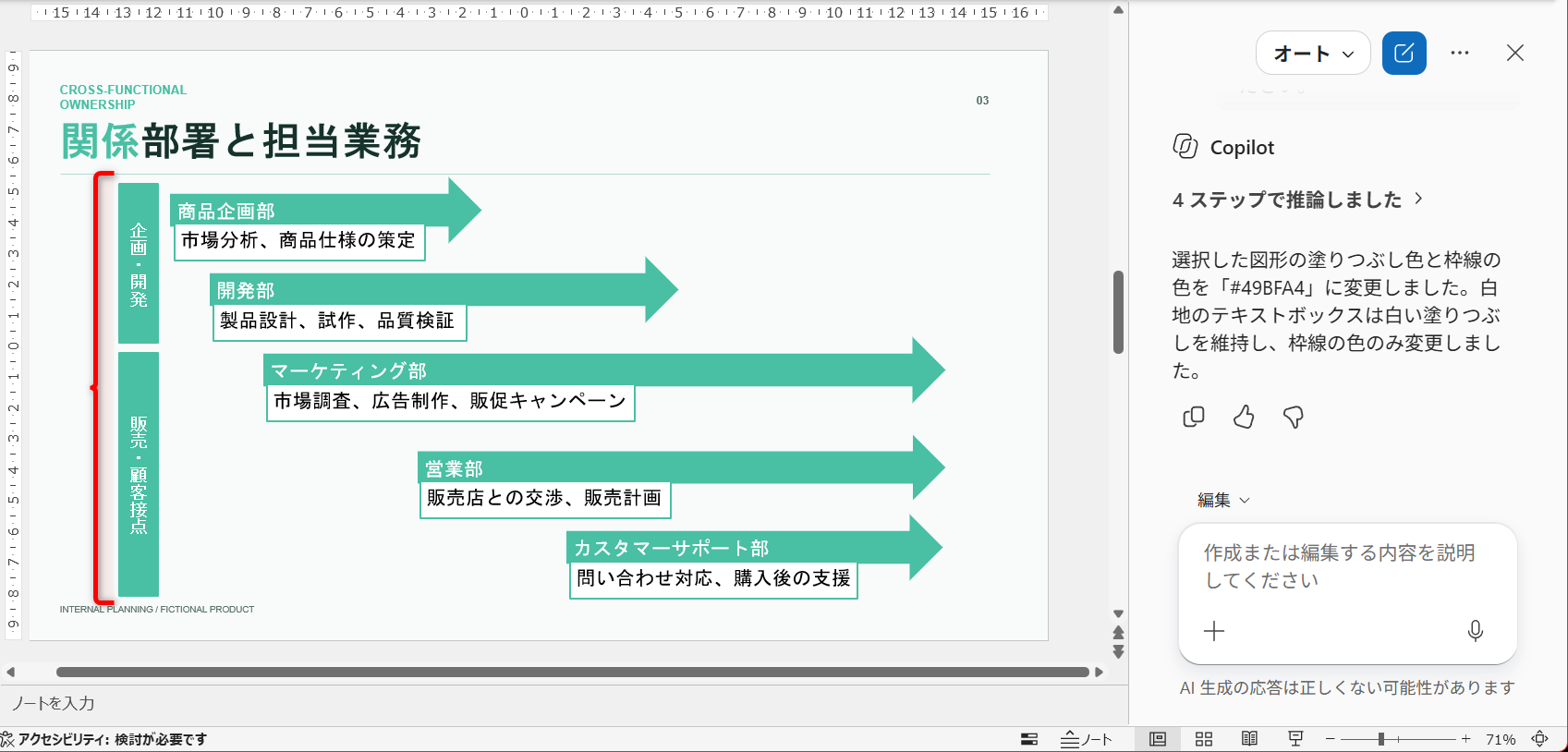1568x752 pixels.
Task: Give thumbs up to Copilot response
Action: pos(1244,417)
